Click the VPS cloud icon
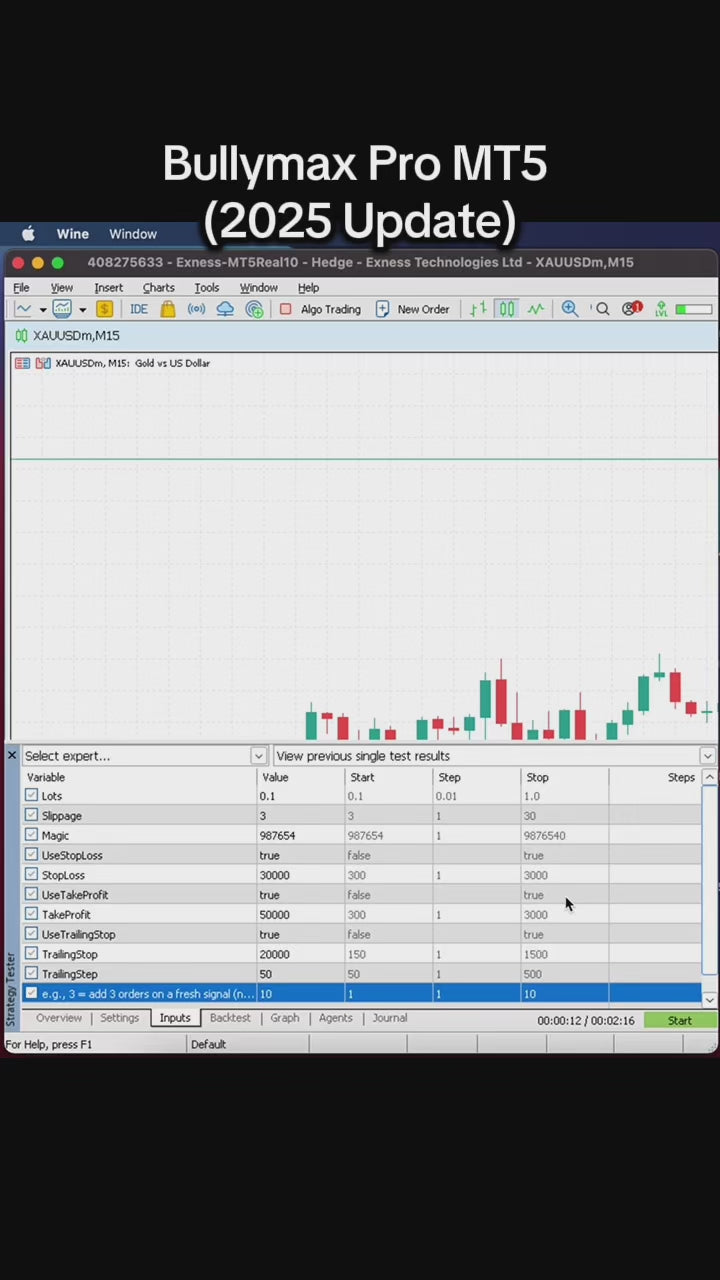Screen dimensions: 720x1280 (225, 309)
